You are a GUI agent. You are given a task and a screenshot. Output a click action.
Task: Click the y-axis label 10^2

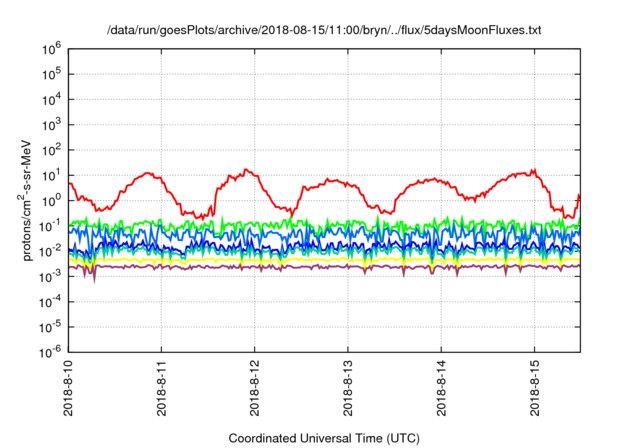point(52,151)
